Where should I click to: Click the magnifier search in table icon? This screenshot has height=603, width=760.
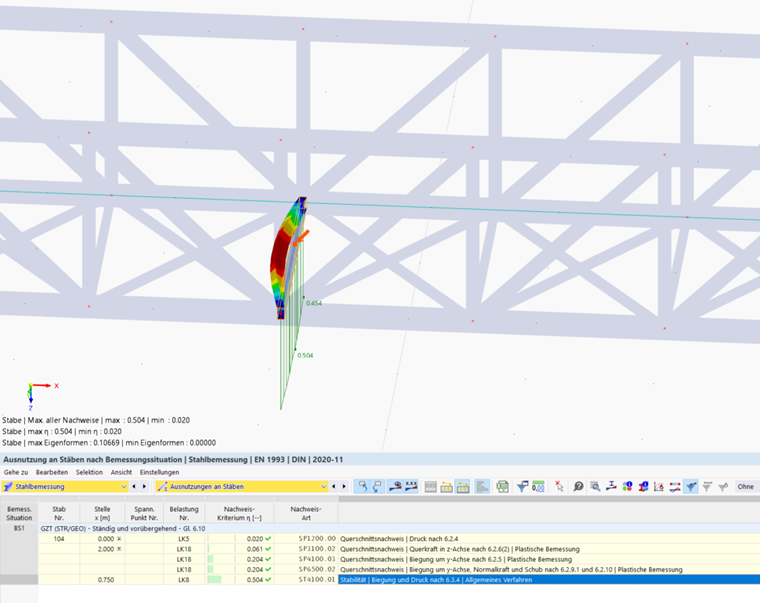(x=595, y=486)
